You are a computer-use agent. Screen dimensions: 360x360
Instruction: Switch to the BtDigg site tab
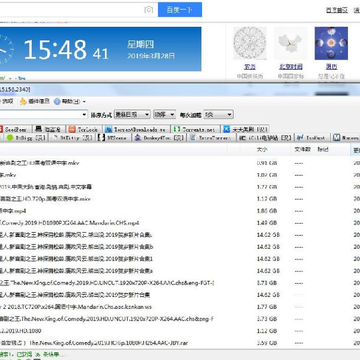[26, 138]
